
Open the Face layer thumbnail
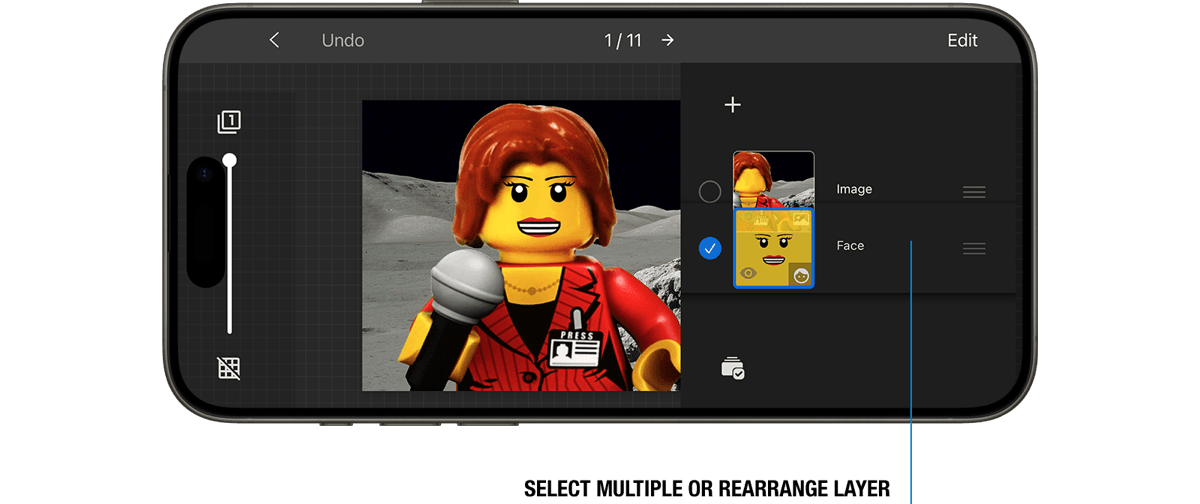pos(773,248)
